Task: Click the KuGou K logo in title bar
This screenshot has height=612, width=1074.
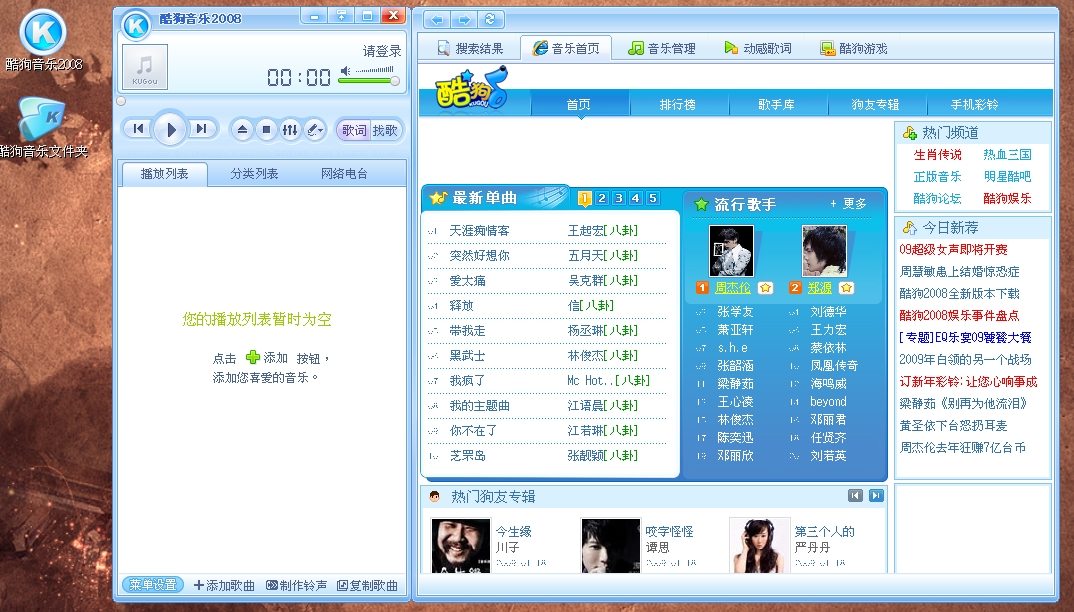Action: 136,26
